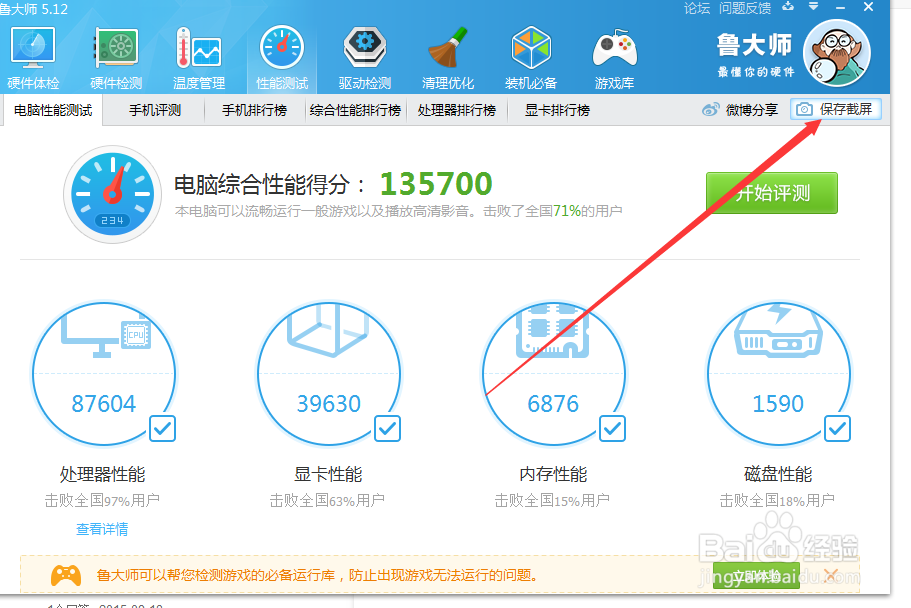Click the green 立即体验 banner button
The width and height of the screenshot is (911, 608).
click(756, 575)
